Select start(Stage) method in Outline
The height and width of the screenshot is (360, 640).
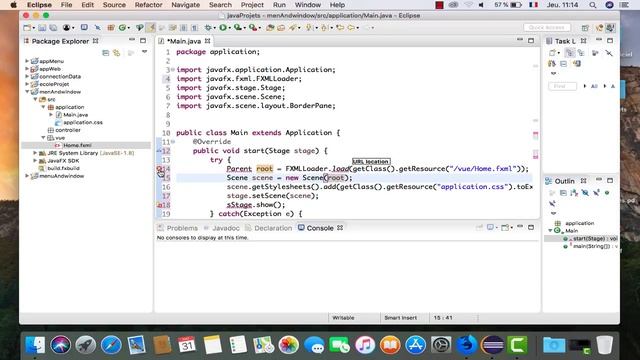pos(595,238)
